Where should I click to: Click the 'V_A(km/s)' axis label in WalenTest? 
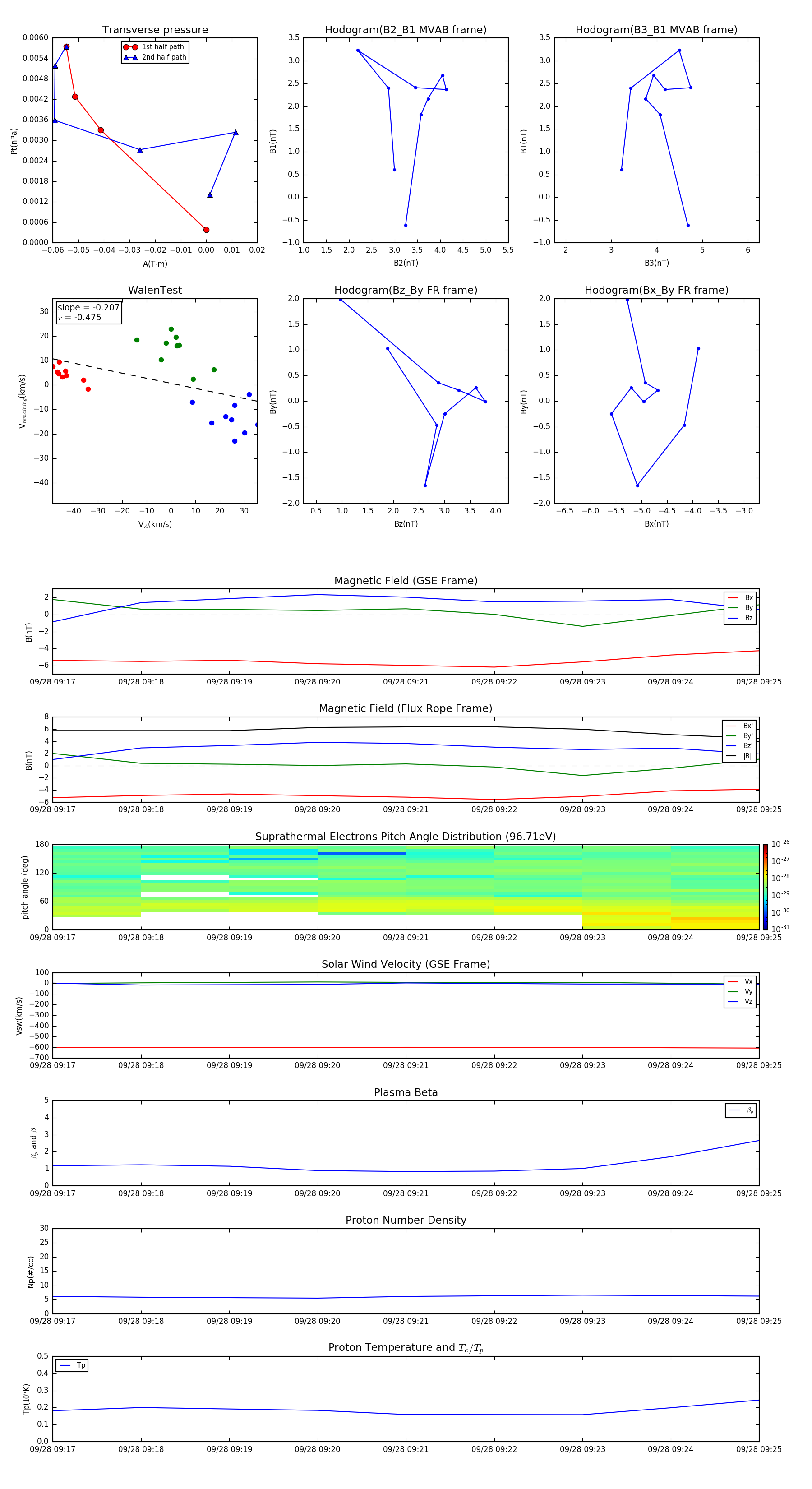[155, 525]
